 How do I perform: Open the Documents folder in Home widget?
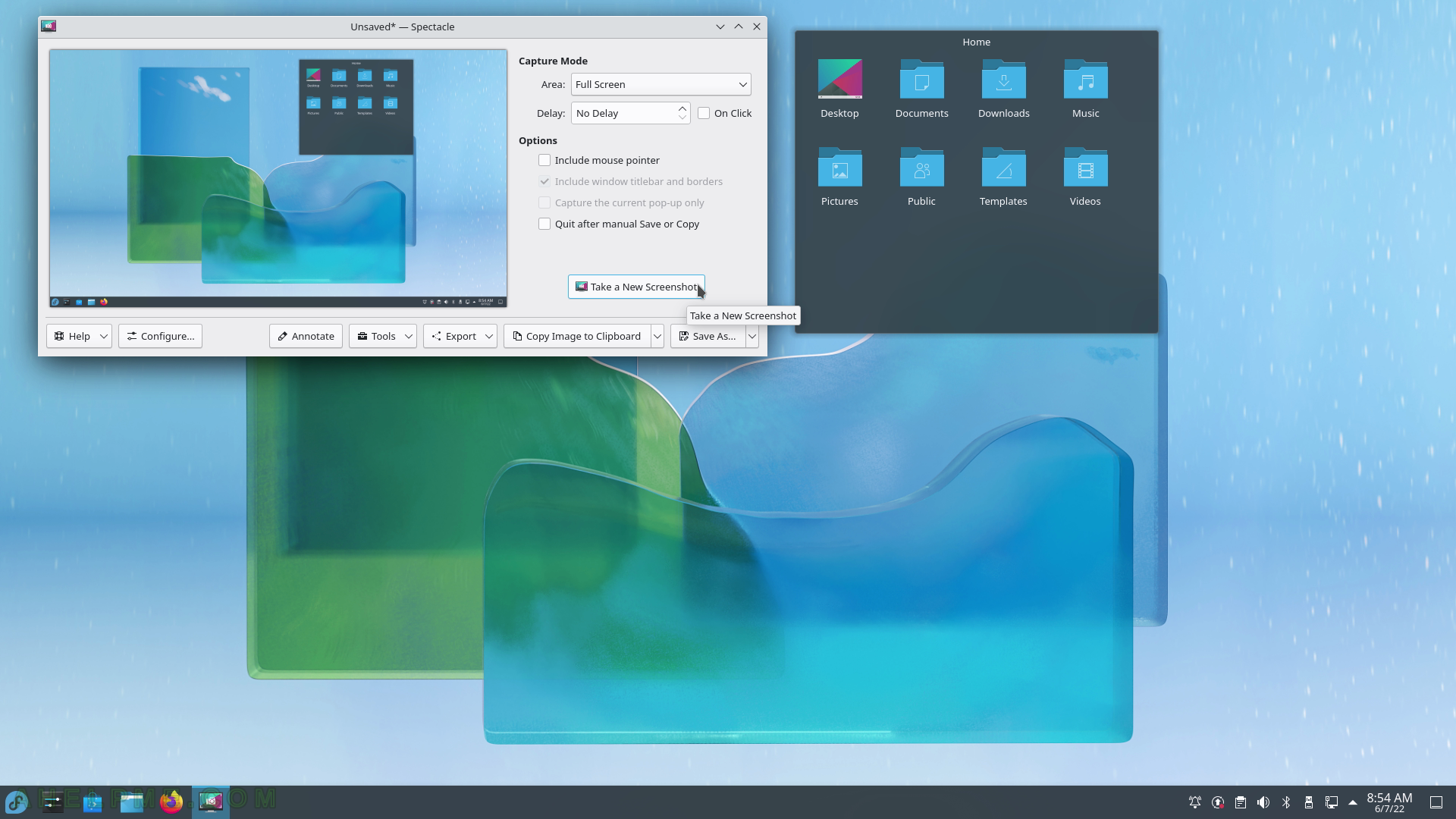(x=921, y=89)
